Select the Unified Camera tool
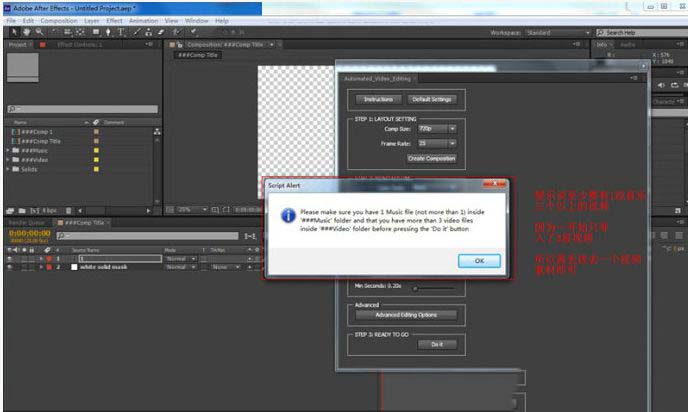 click(68, 32)
